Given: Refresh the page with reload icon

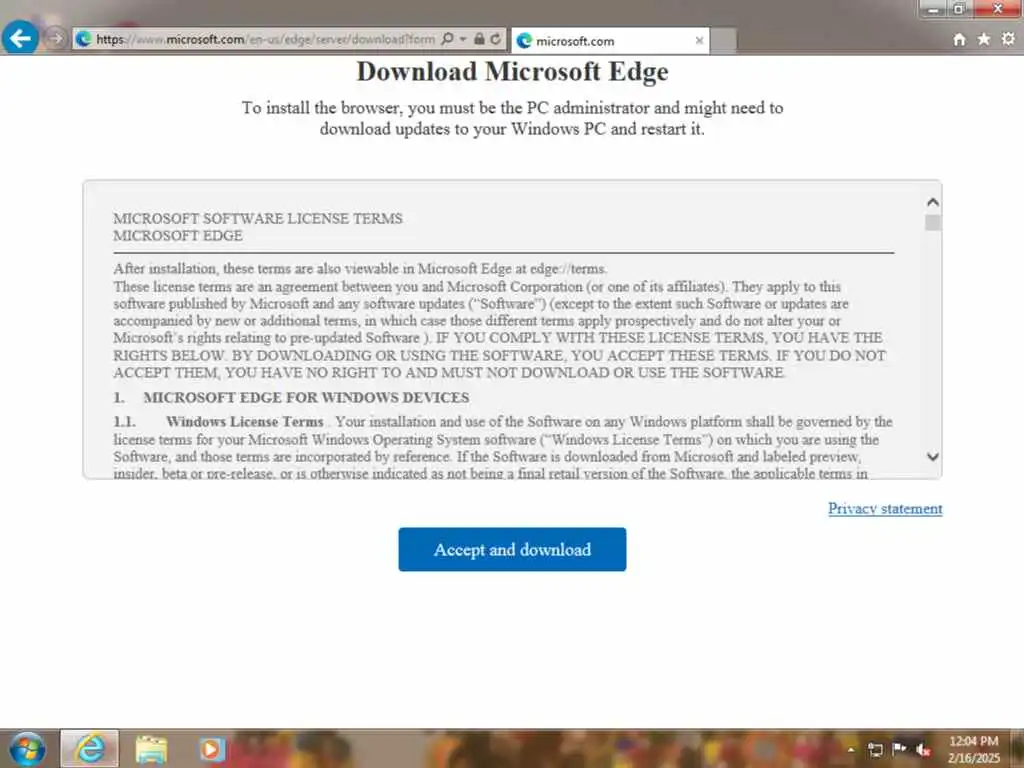Looking at the screenshot, I should pos(496,39).
